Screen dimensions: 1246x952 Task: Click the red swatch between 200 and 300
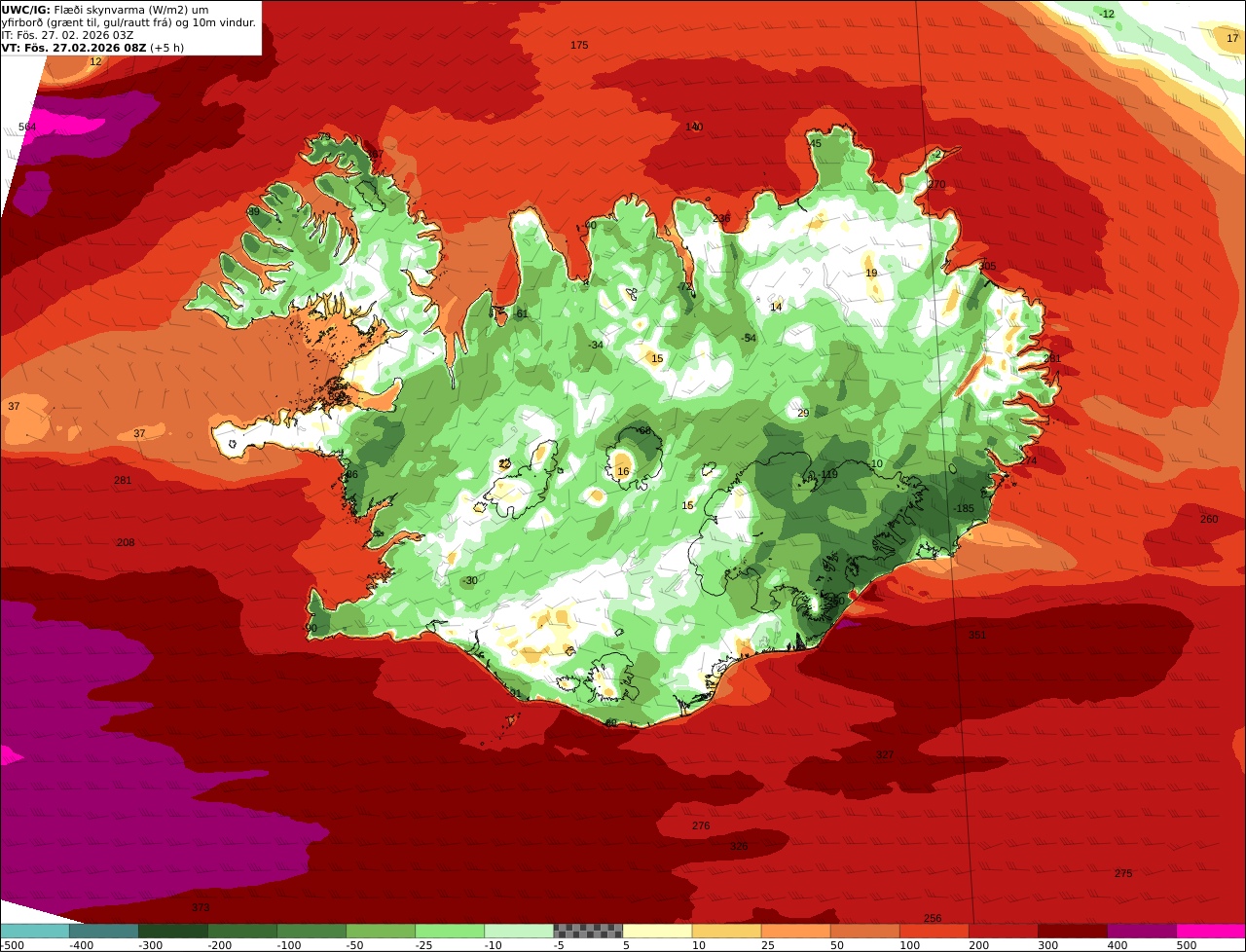point(1003,931)
